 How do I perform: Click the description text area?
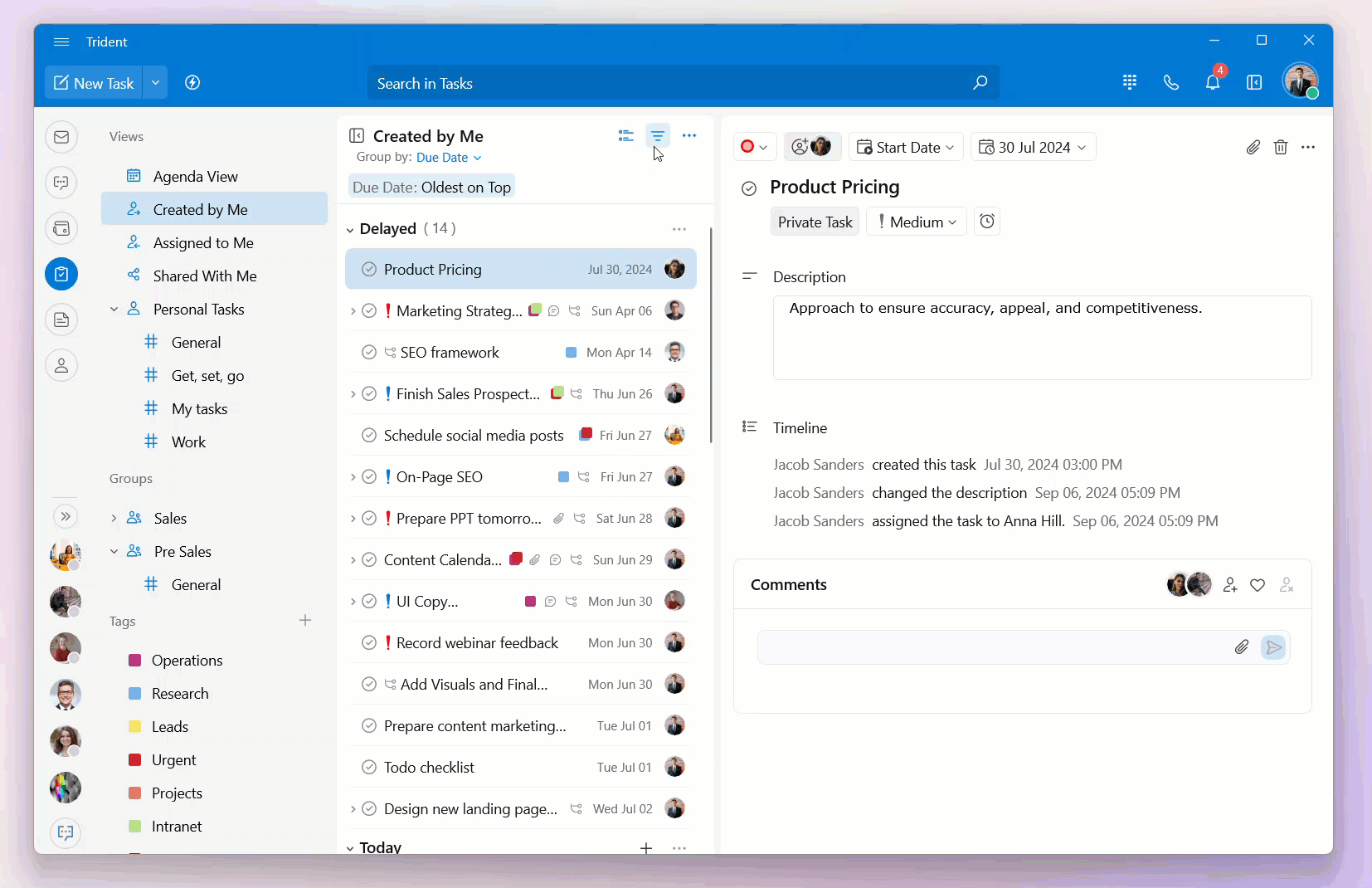coord(1042,338)
